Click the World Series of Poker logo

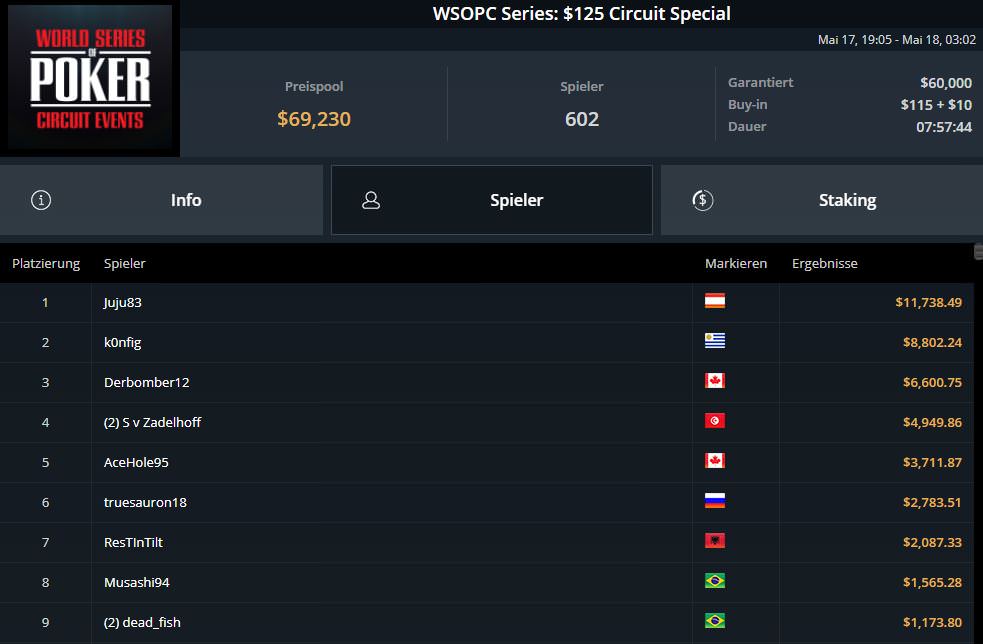pyautogui.click(x=90, y=80)
